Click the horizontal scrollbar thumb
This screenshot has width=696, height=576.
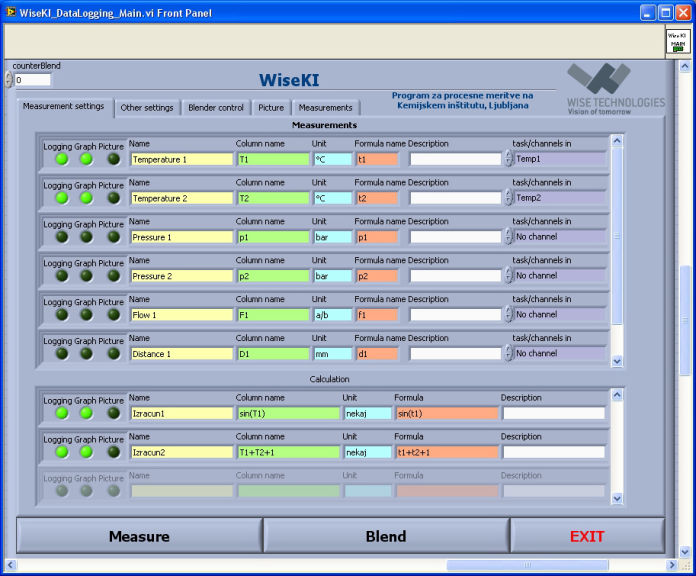point(527,565)
